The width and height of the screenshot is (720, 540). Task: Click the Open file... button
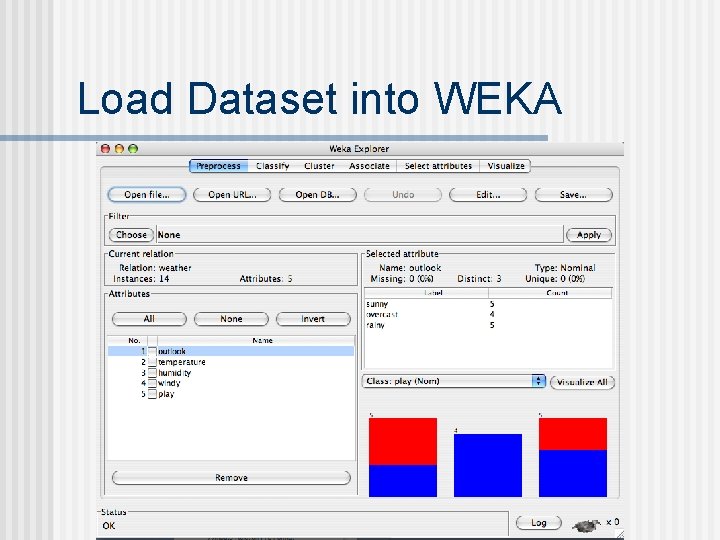147,195
